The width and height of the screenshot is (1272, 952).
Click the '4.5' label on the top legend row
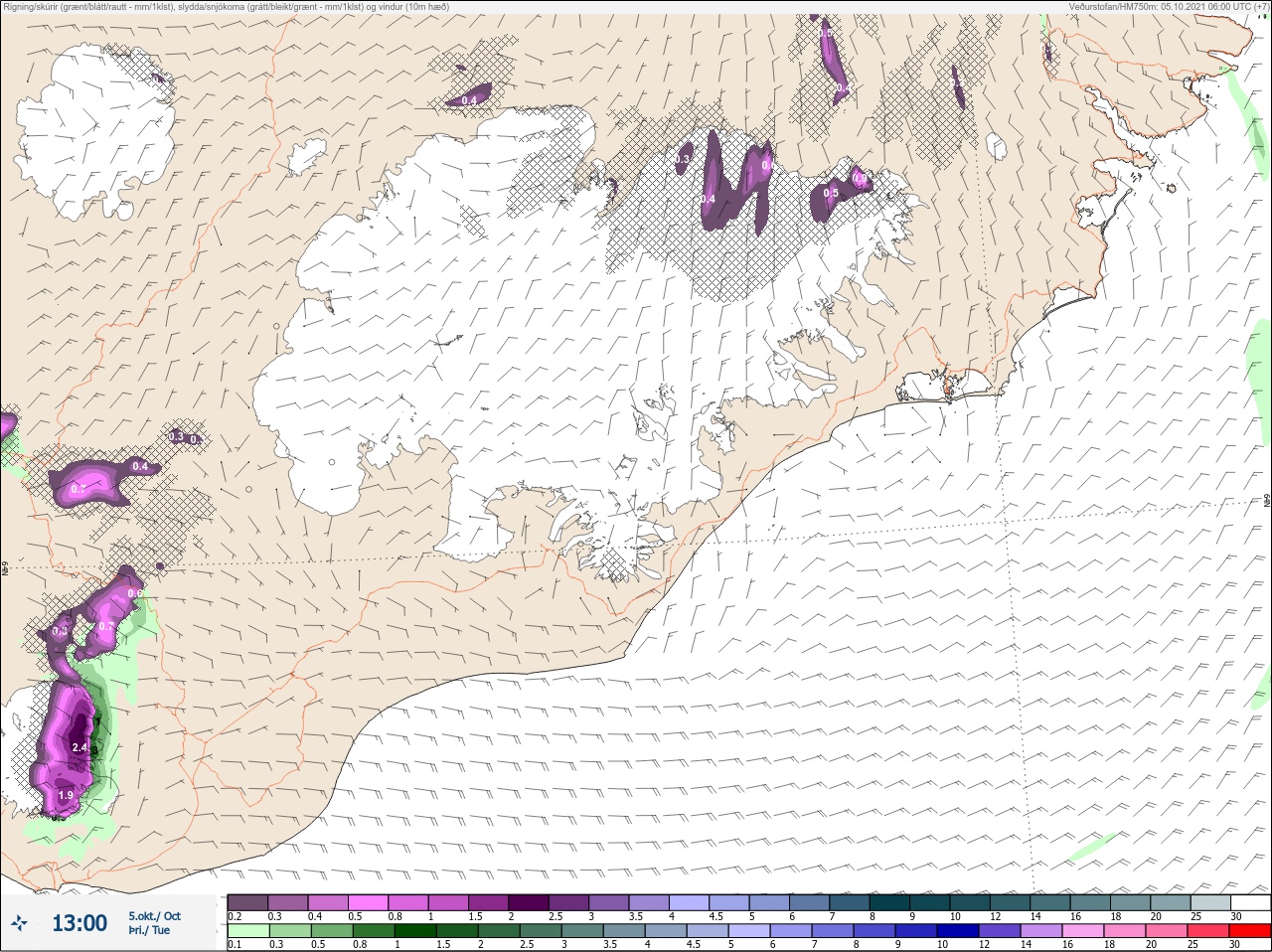pos(715,916)
